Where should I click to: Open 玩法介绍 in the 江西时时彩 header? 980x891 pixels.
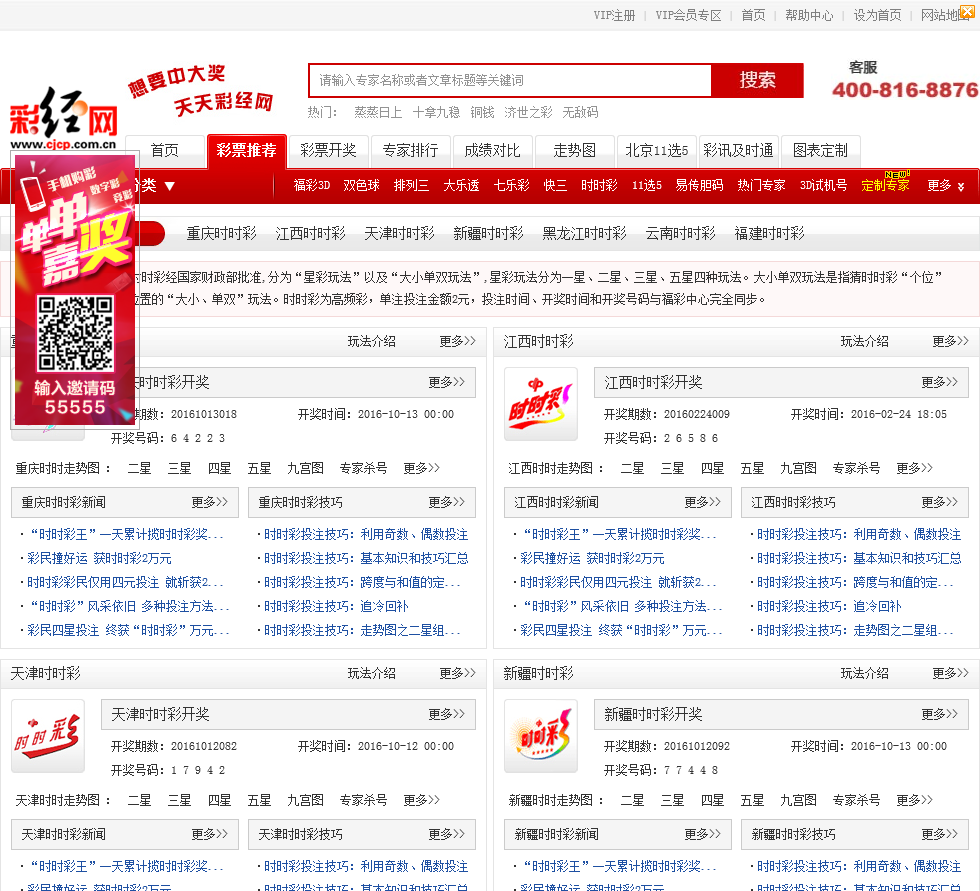click(864, 341)
